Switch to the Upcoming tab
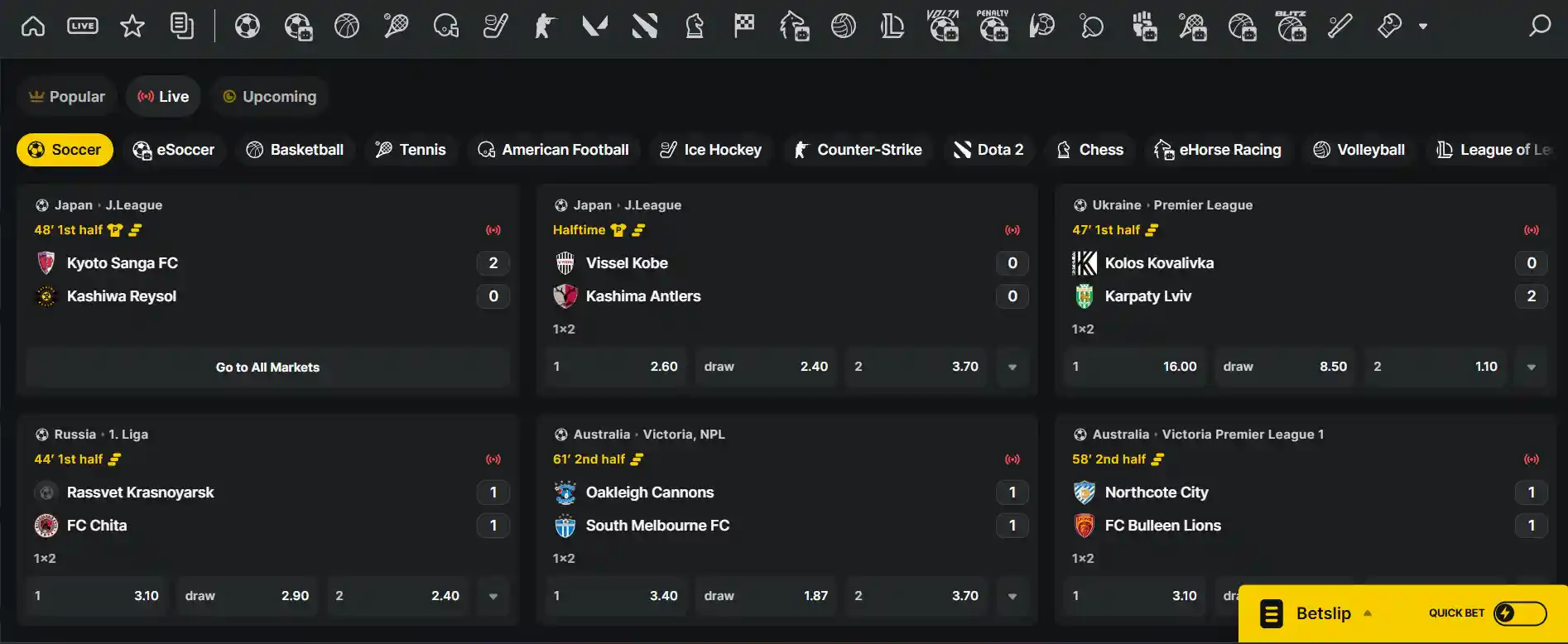1568x644 pixels. (x=270, y=97)
